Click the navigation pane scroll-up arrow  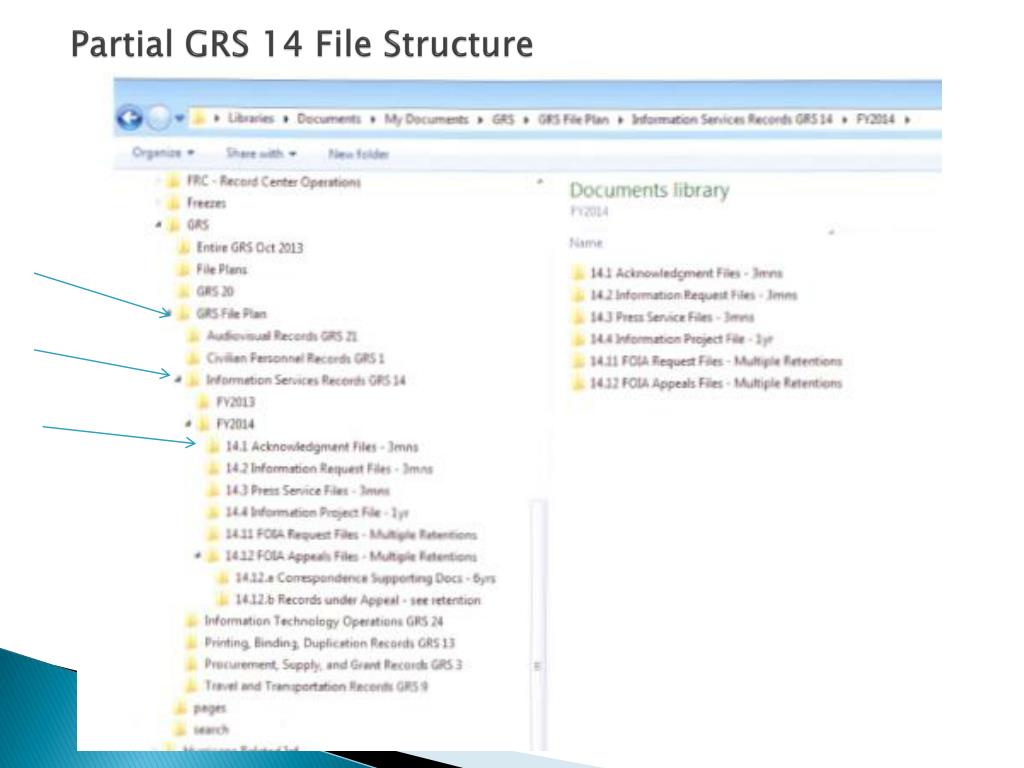540,181
